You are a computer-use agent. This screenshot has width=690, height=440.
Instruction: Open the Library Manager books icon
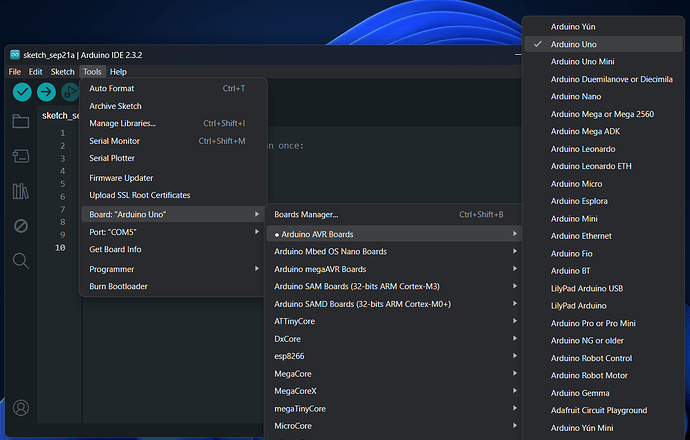point(21,191)
